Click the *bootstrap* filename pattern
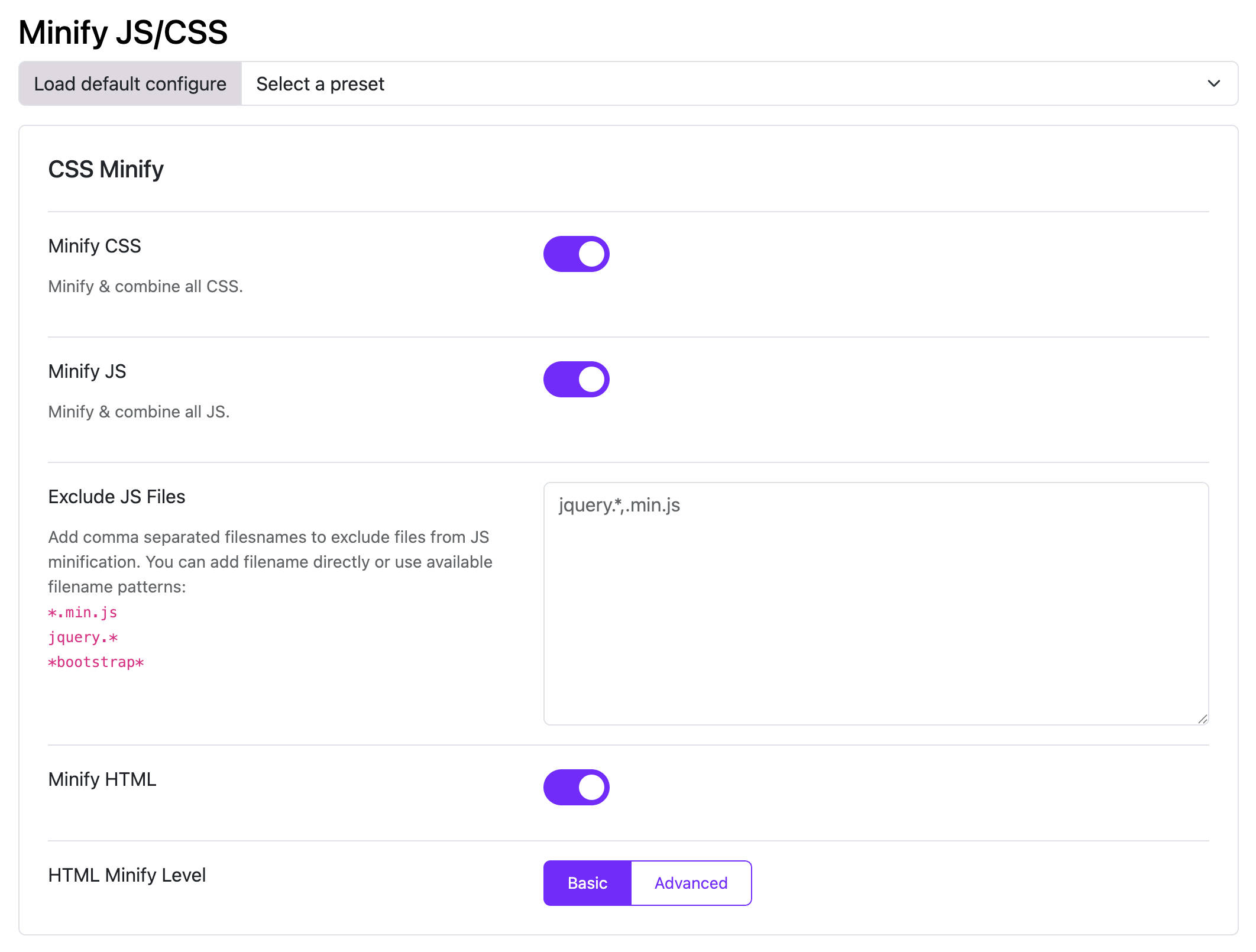 tap(96, 662)
